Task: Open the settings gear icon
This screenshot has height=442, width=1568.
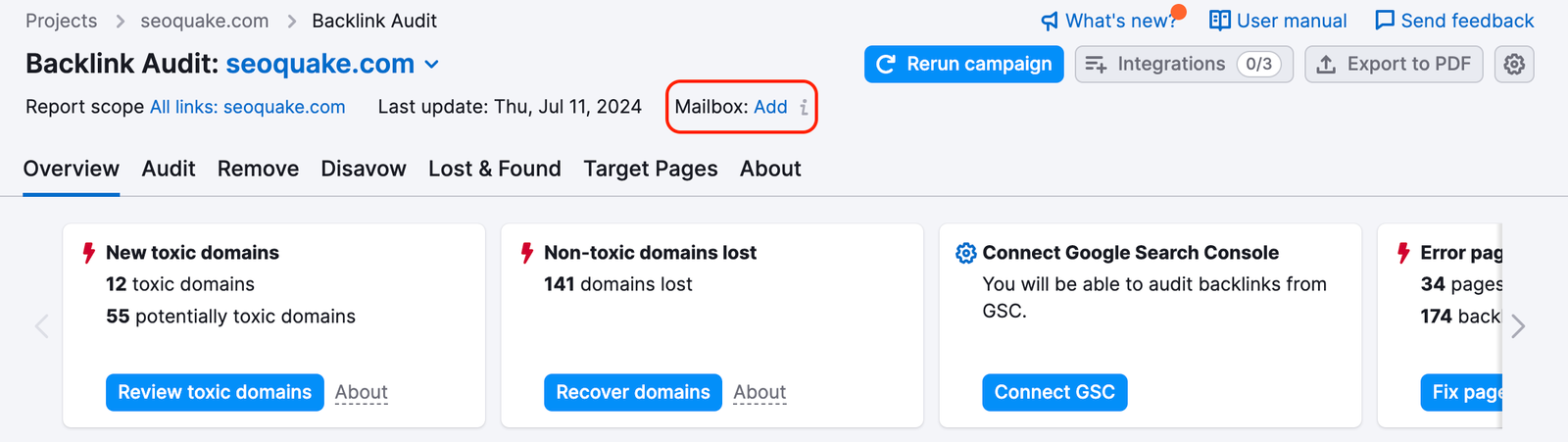Action: 1514,65
